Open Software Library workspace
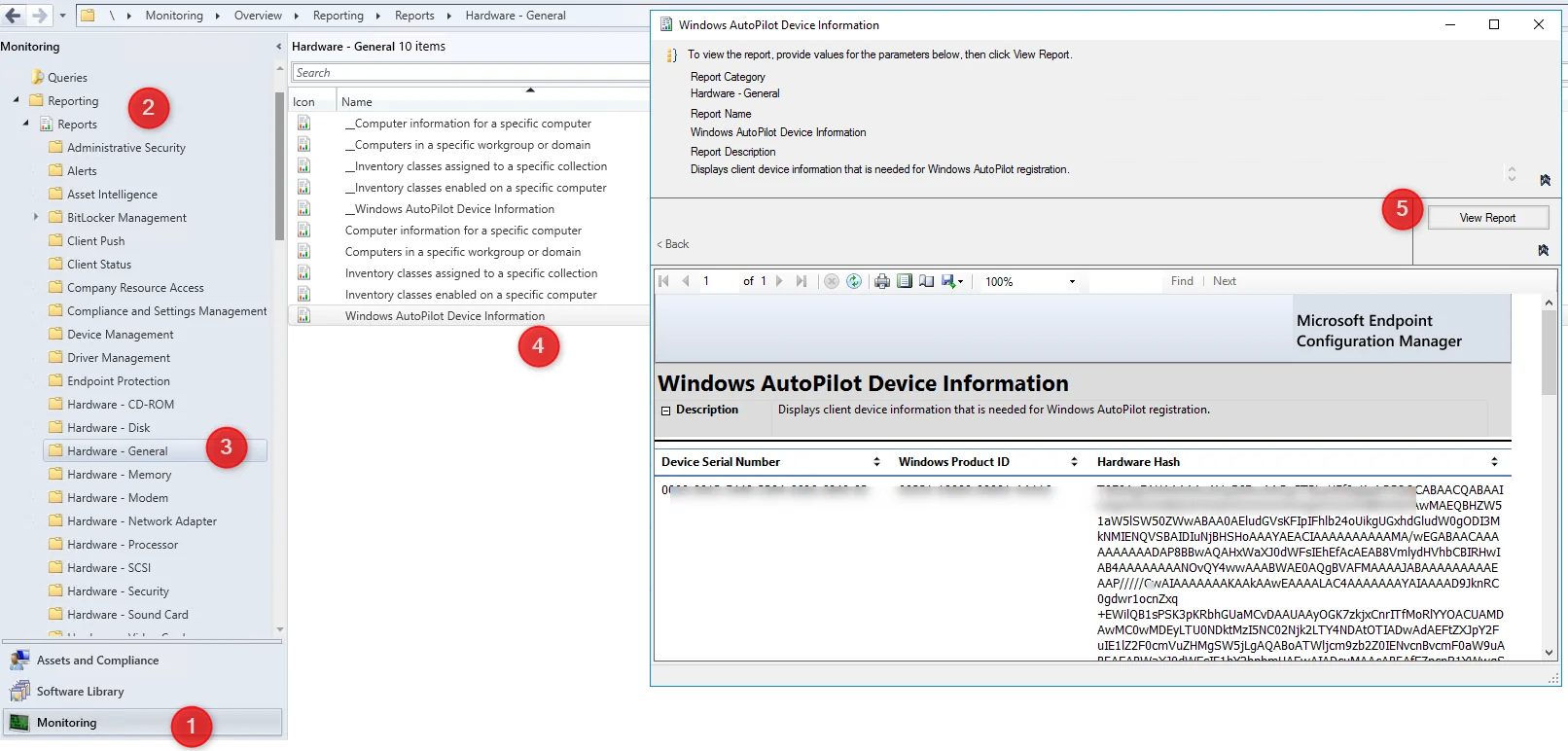The image size is (1568, 751). click(x=143, y=692)
